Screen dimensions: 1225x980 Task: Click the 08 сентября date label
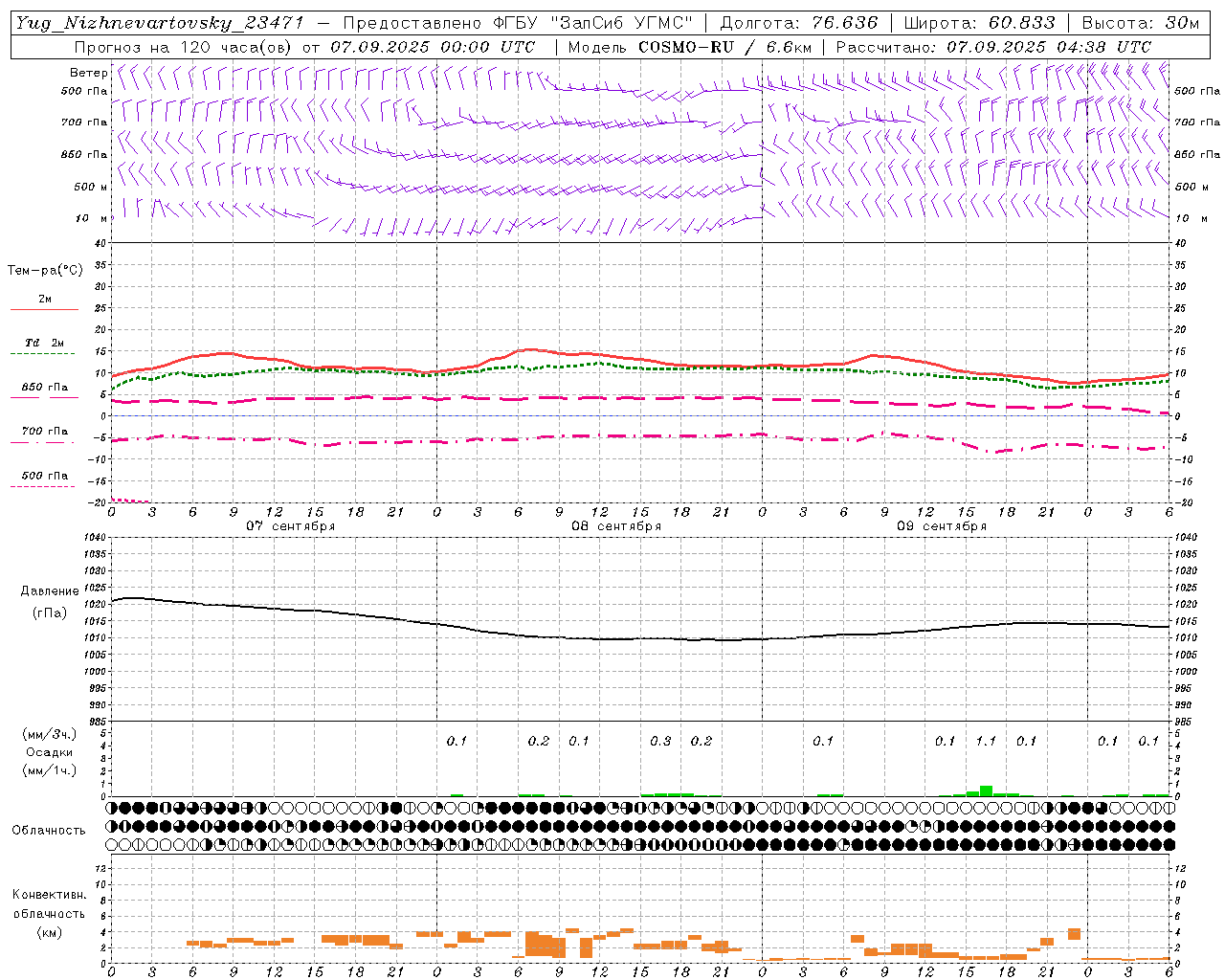click(615, 526)
